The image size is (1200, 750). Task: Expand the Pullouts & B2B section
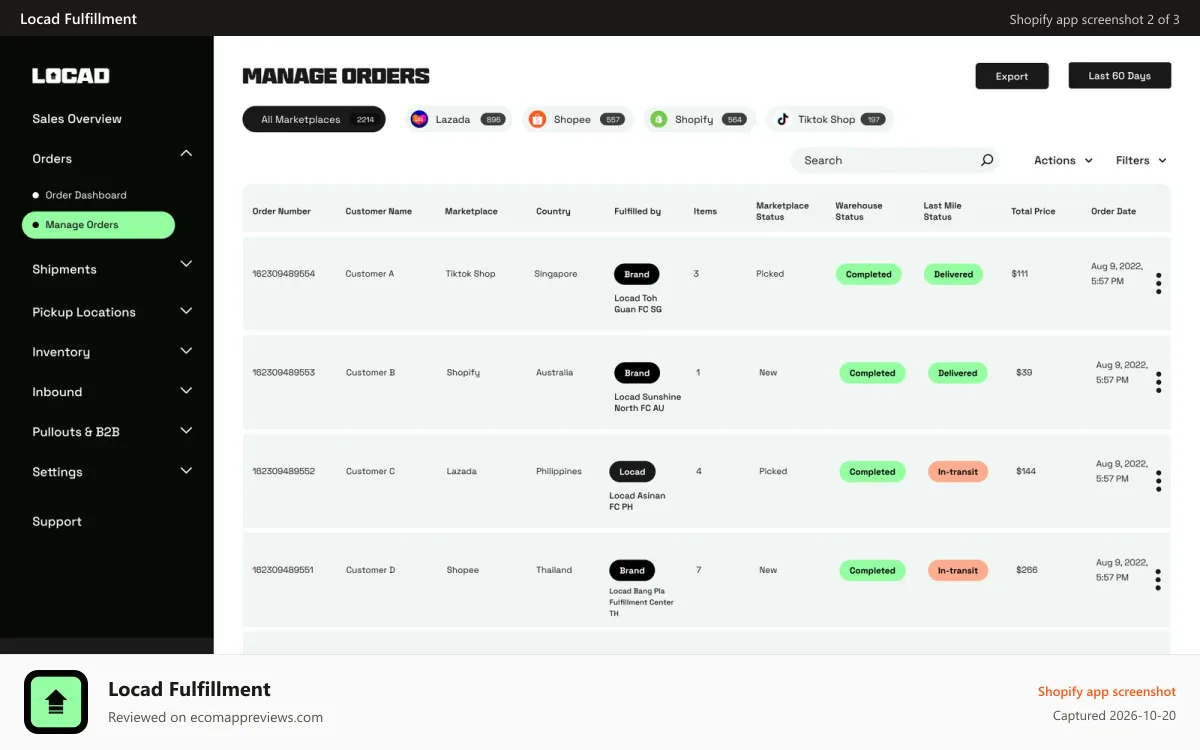pos(186,431)
